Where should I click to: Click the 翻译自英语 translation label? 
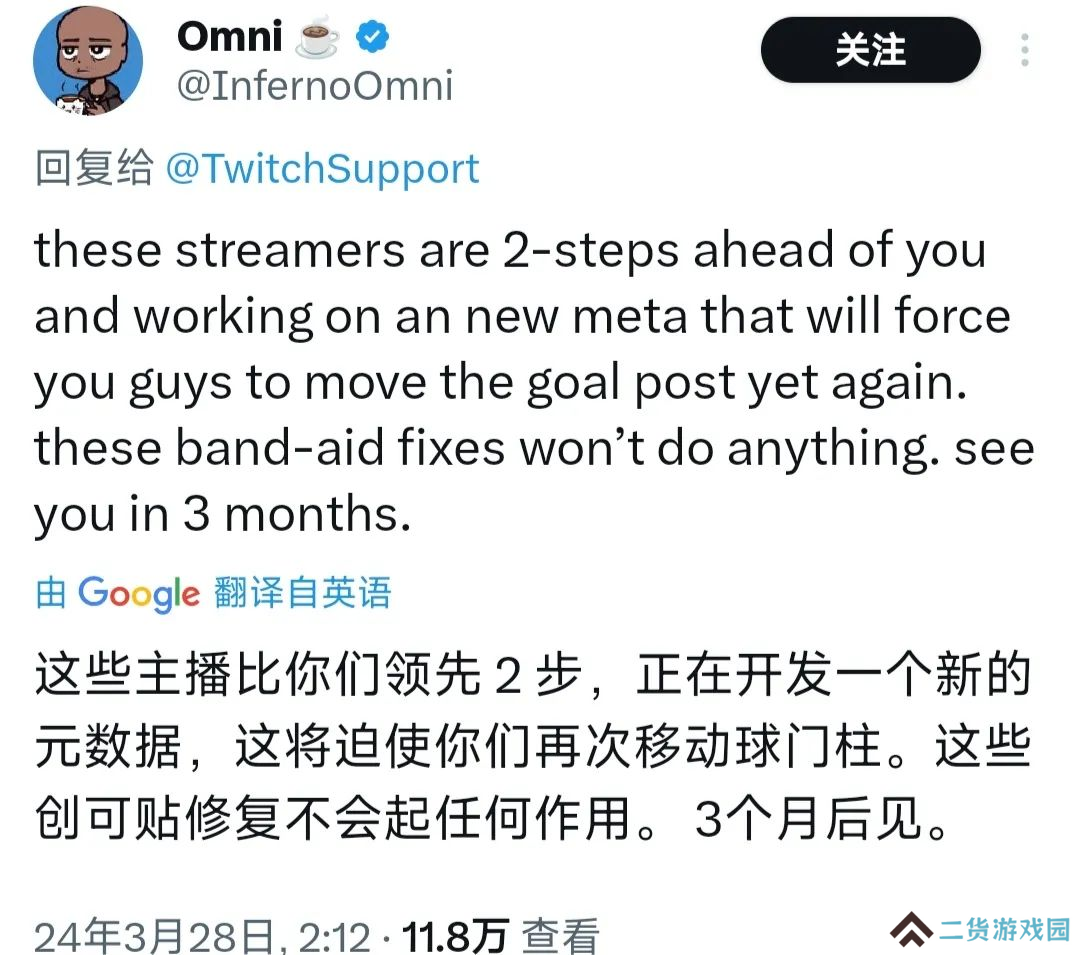tap(302, 592)
